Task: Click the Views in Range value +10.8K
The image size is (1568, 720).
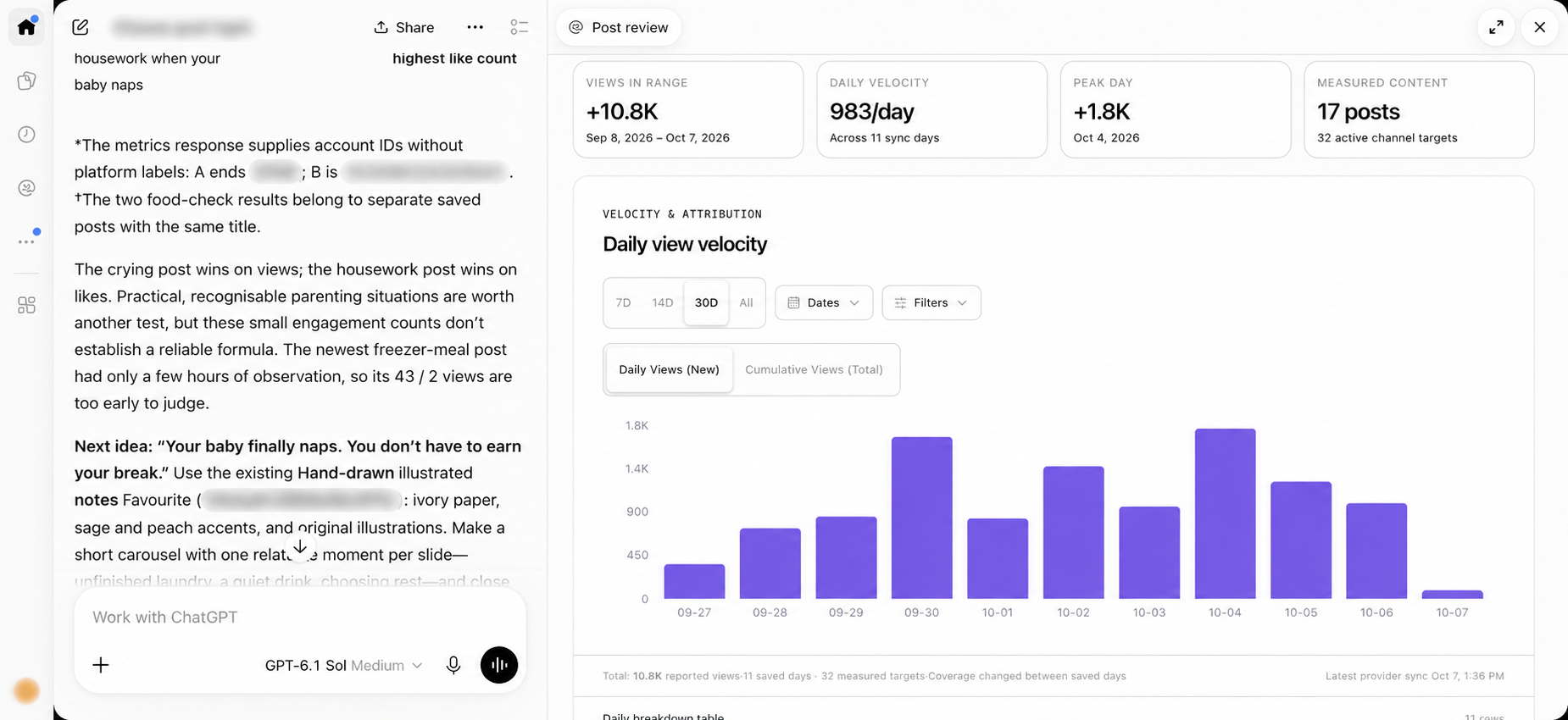Action: click(x=622, y=112)
